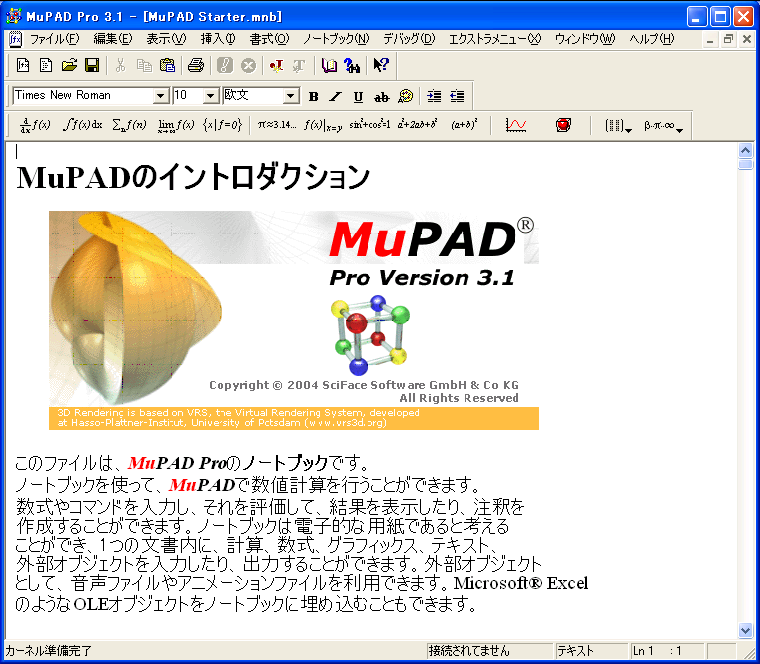
Task: Open the help book icon
Action: coord(329,65)
